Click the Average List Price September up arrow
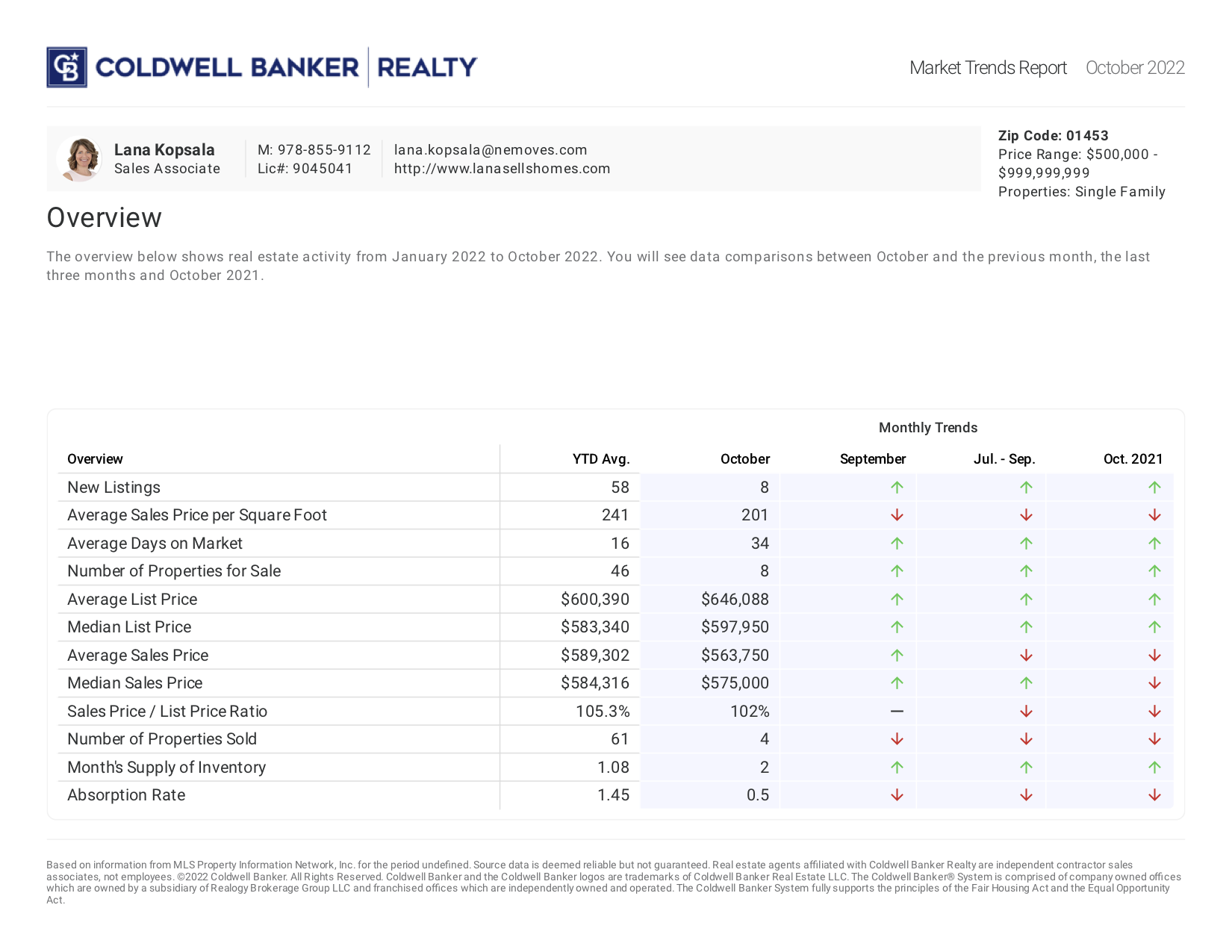1232x952 pixels. coord(897,600)
